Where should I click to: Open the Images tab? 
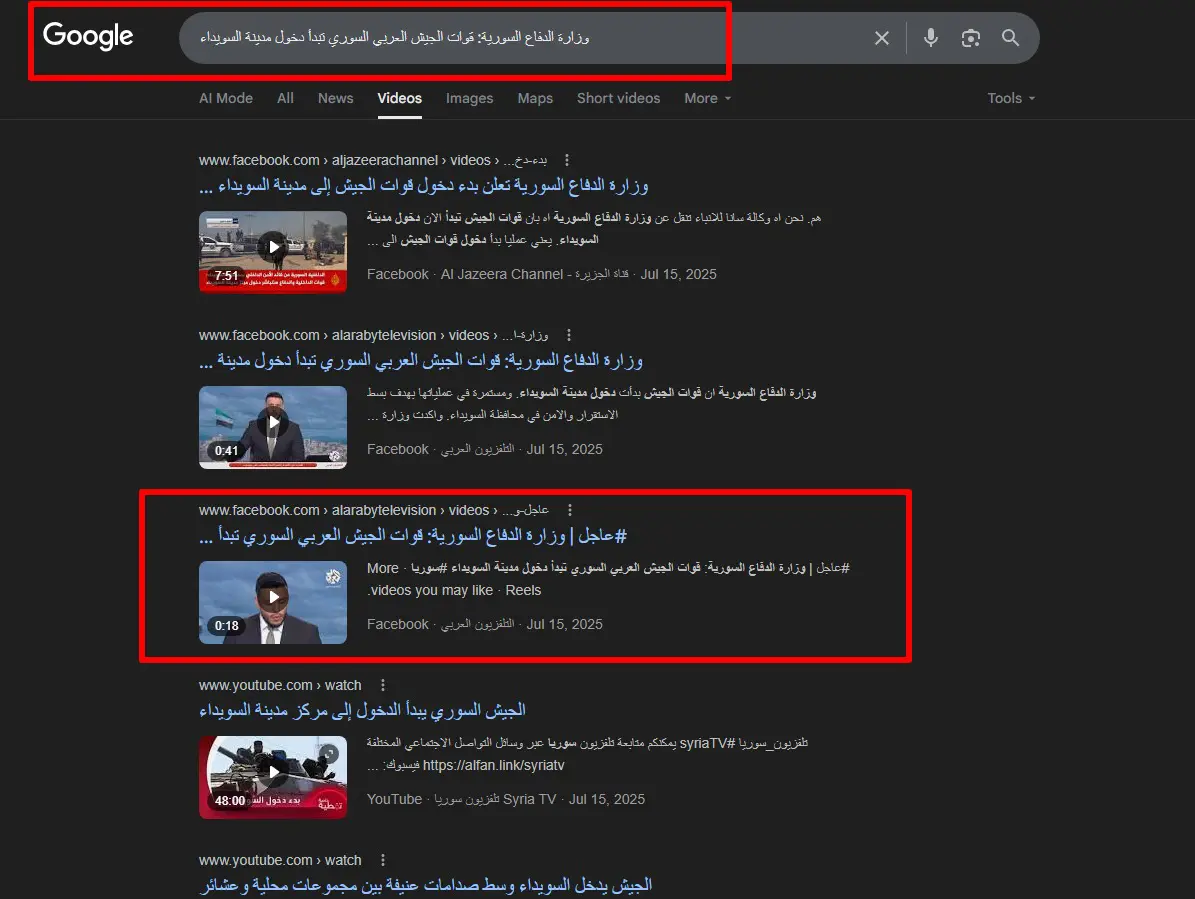[469, 98]
